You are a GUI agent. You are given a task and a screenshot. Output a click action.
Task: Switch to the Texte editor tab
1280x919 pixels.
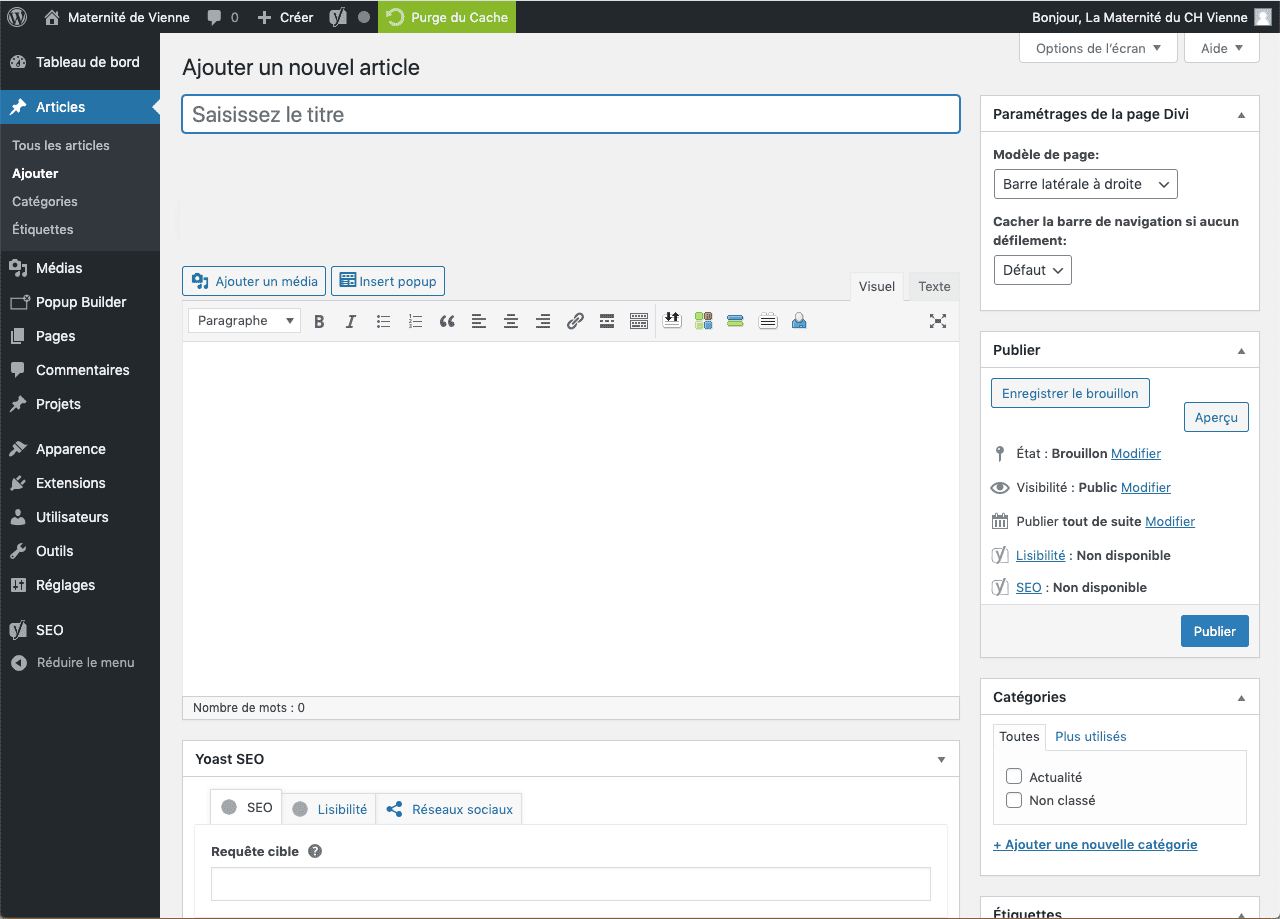click(x=934, y=286)
